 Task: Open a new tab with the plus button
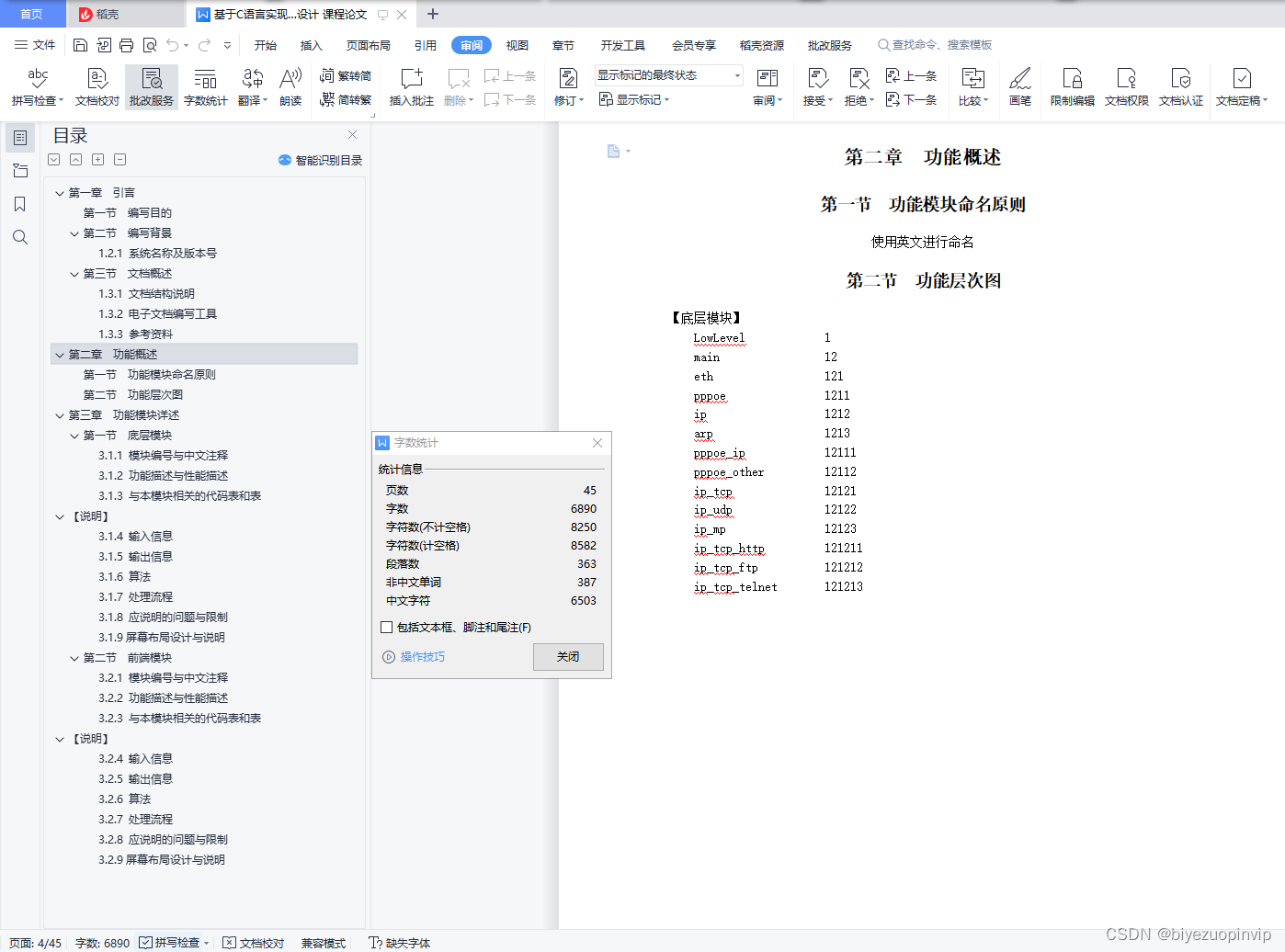[x=433, y=14]
